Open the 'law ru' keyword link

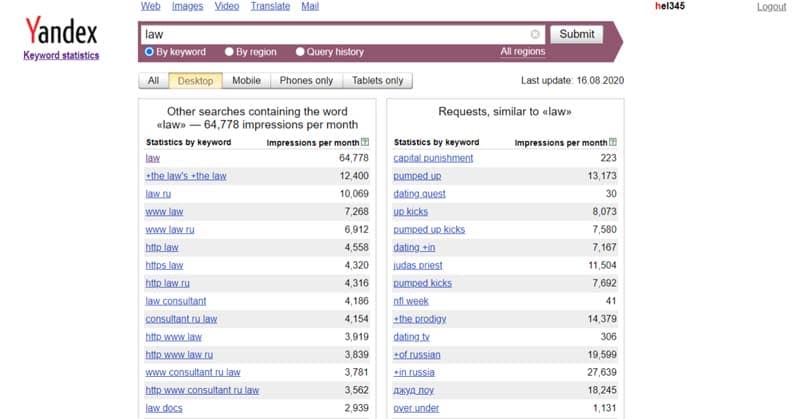tap(158, 194)
